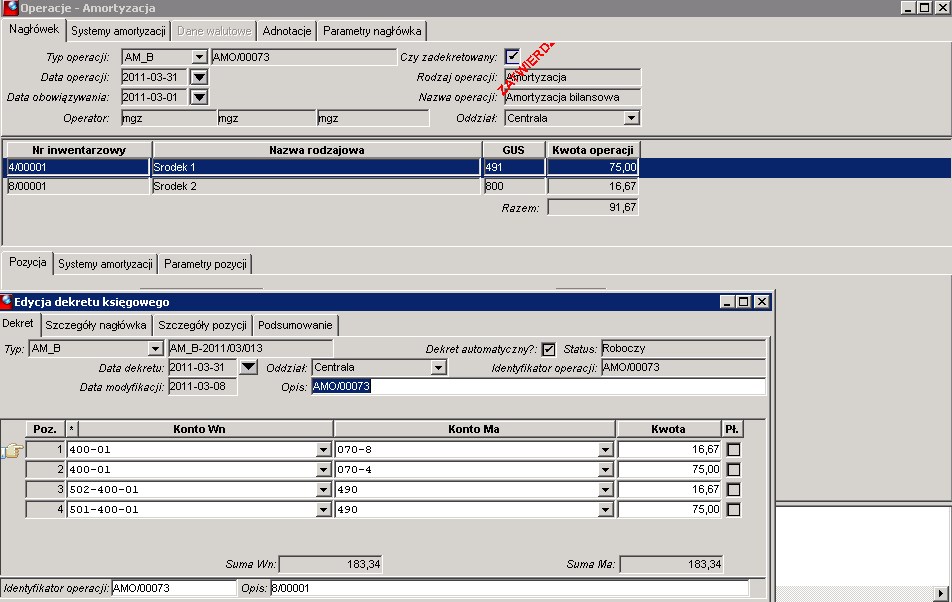The height and width of the screenshot is (602, 952).
Task: Click the Opis field containing AMO/00073
Action: click(538, 387)
